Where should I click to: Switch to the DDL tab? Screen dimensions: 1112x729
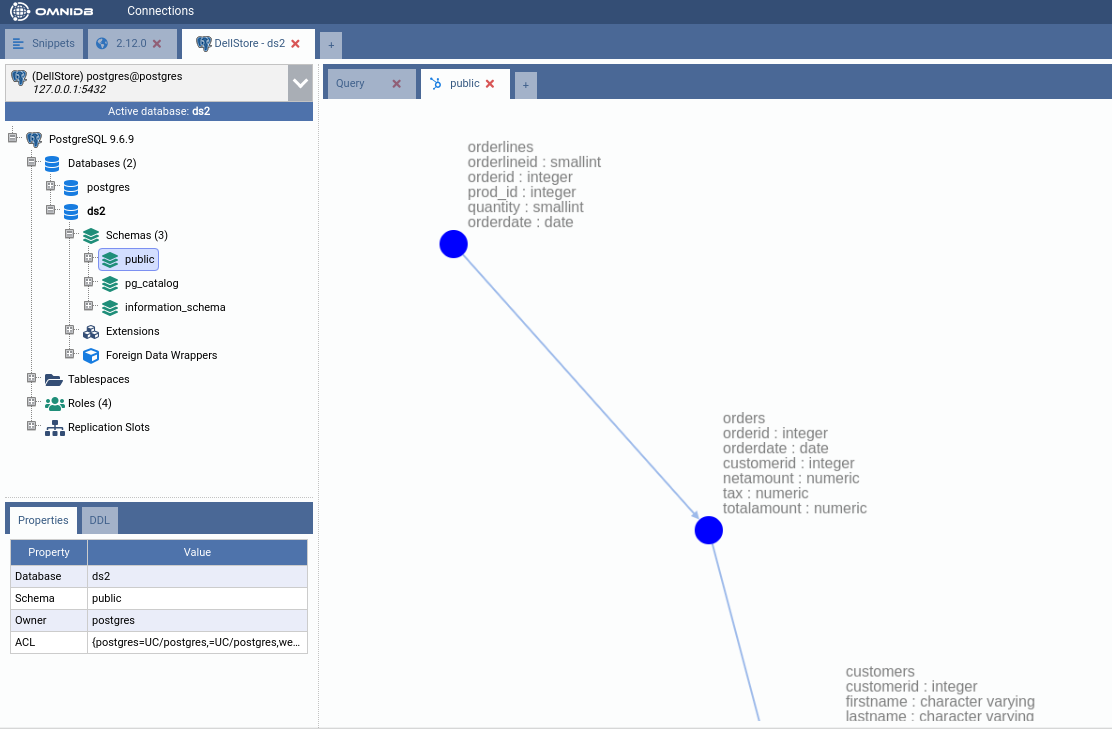click(x=100, y=520)
